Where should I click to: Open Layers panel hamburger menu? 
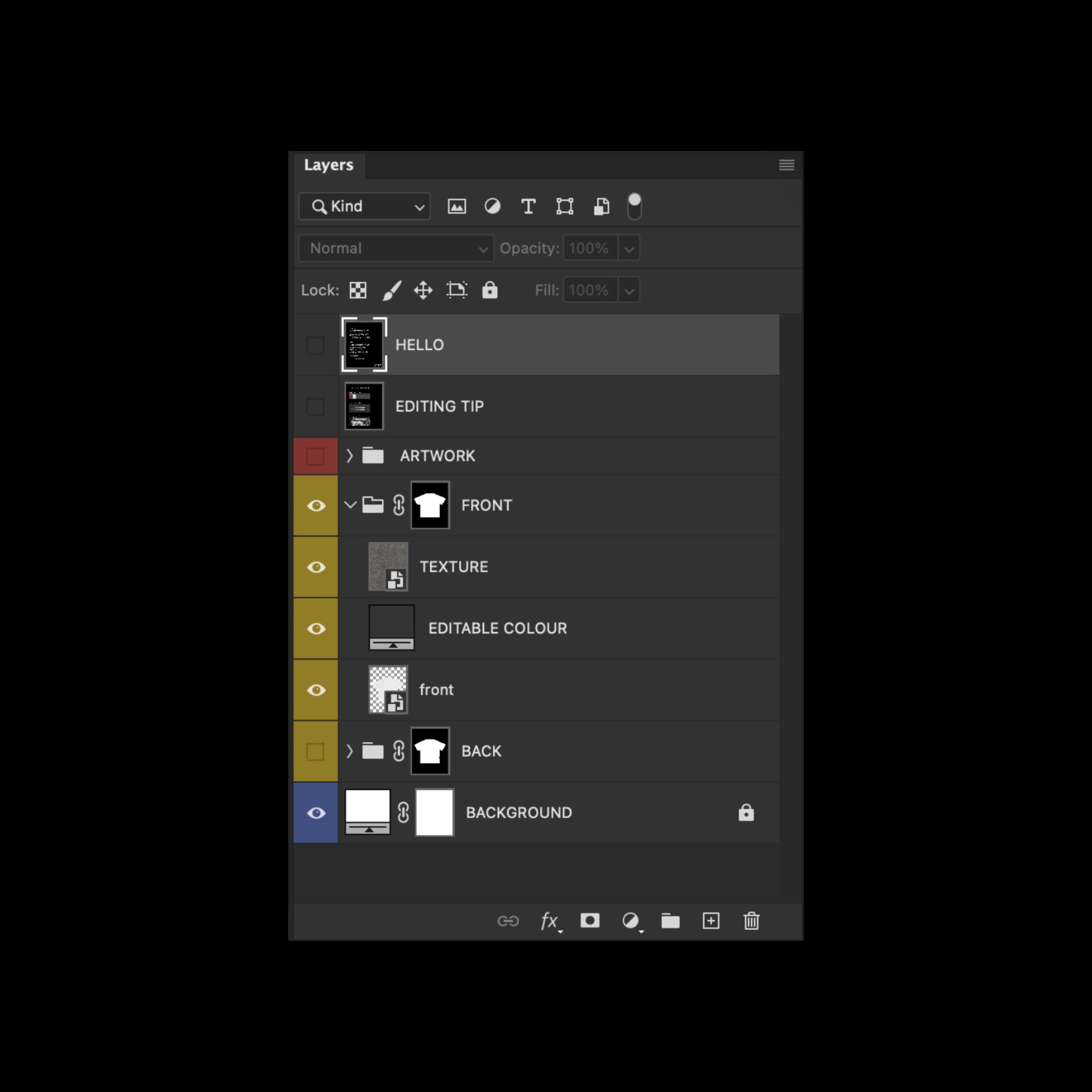pos(786,165)
